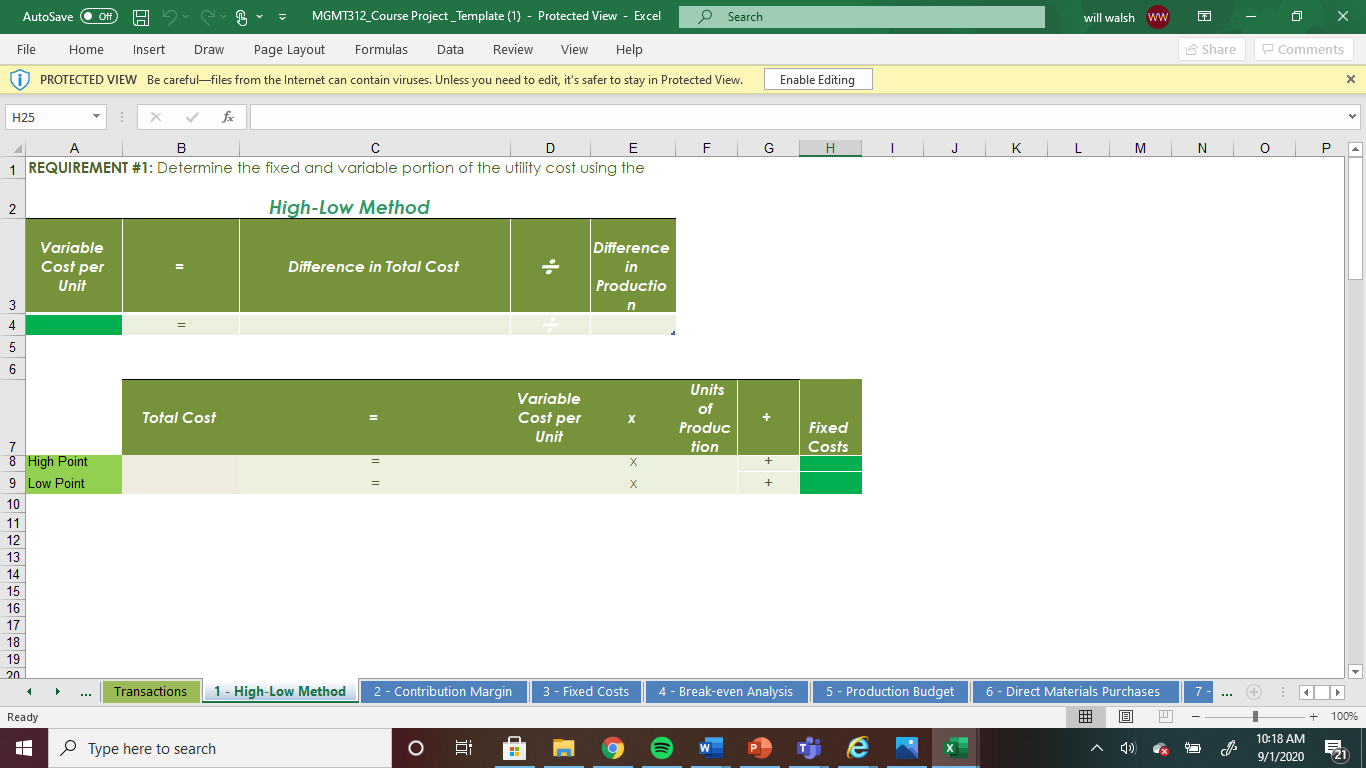Click zoom in plus button
The image size is (1366, 768).
point(1314,717)
